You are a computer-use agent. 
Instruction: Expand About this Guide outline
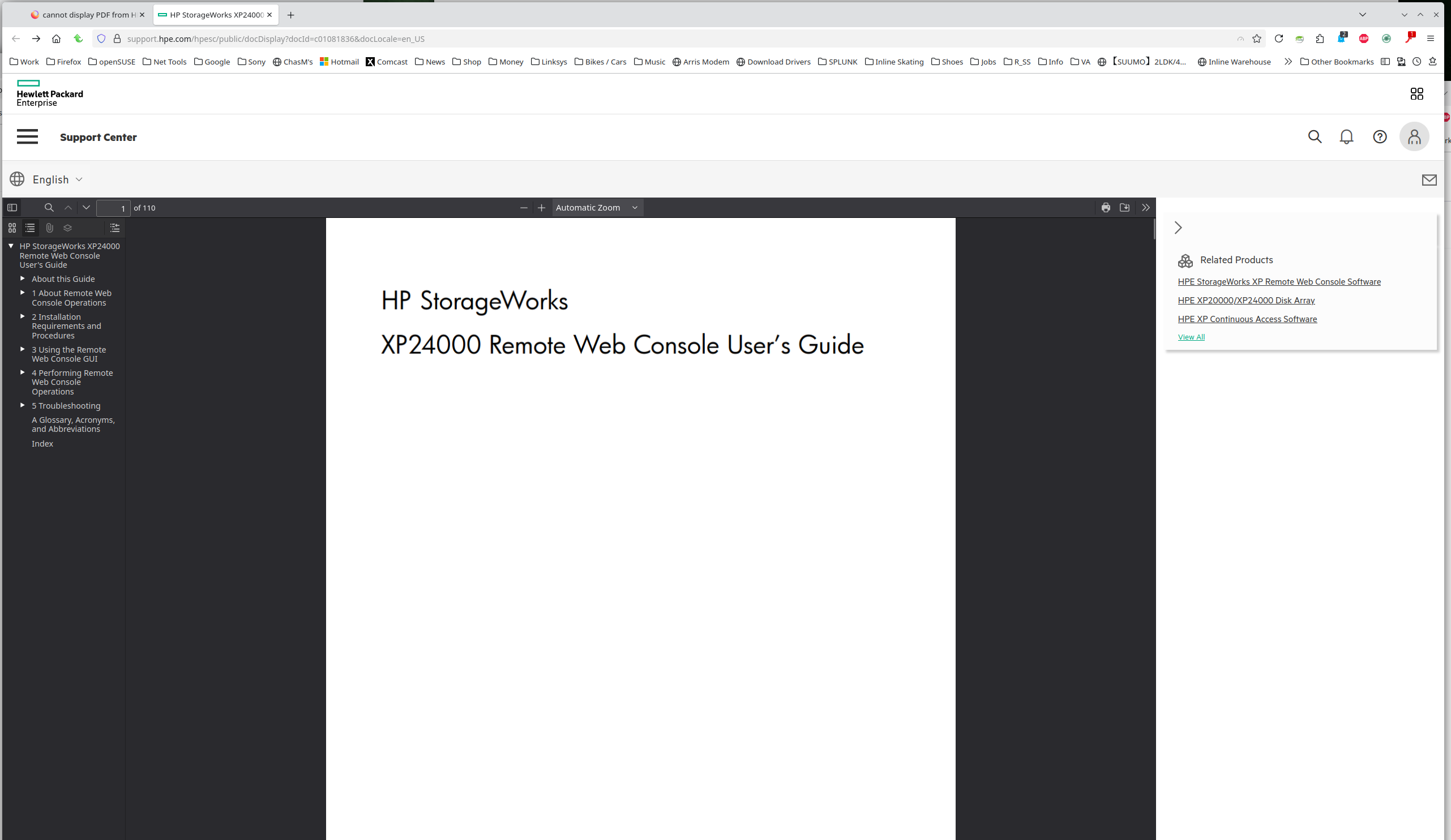[23, 278]
